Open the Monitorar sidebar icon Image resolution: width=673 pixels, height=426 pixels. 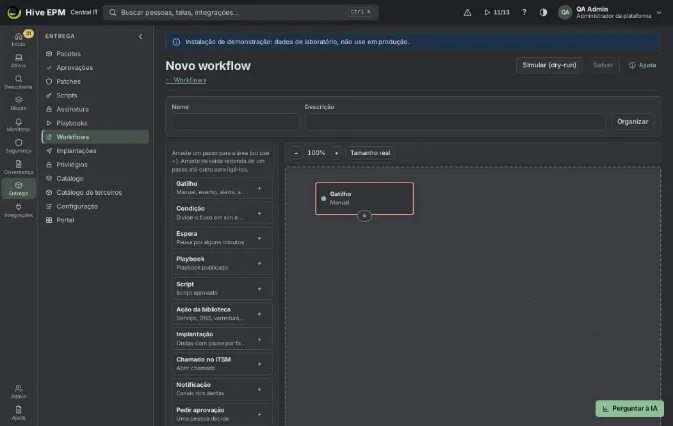18,124
